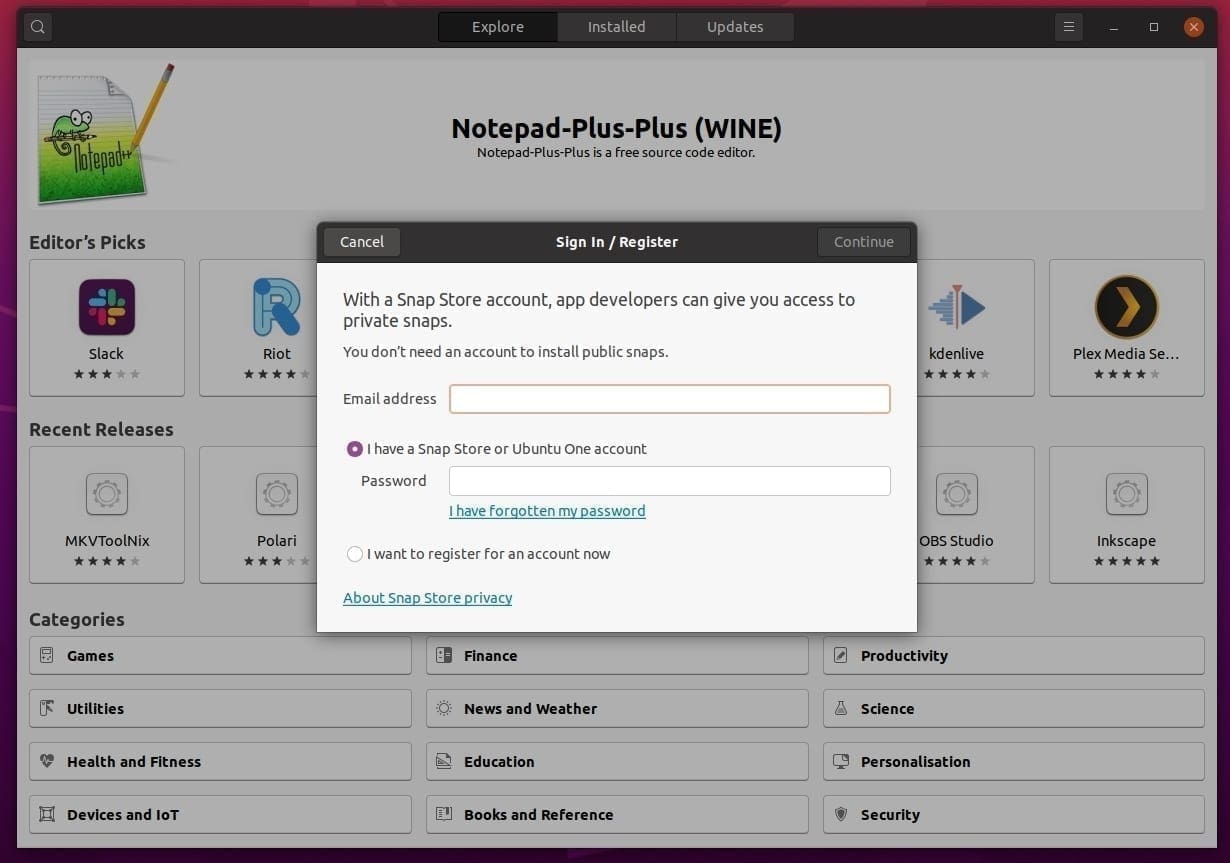Click the 'MKVToolNix' app name

(x=107, y=541)
